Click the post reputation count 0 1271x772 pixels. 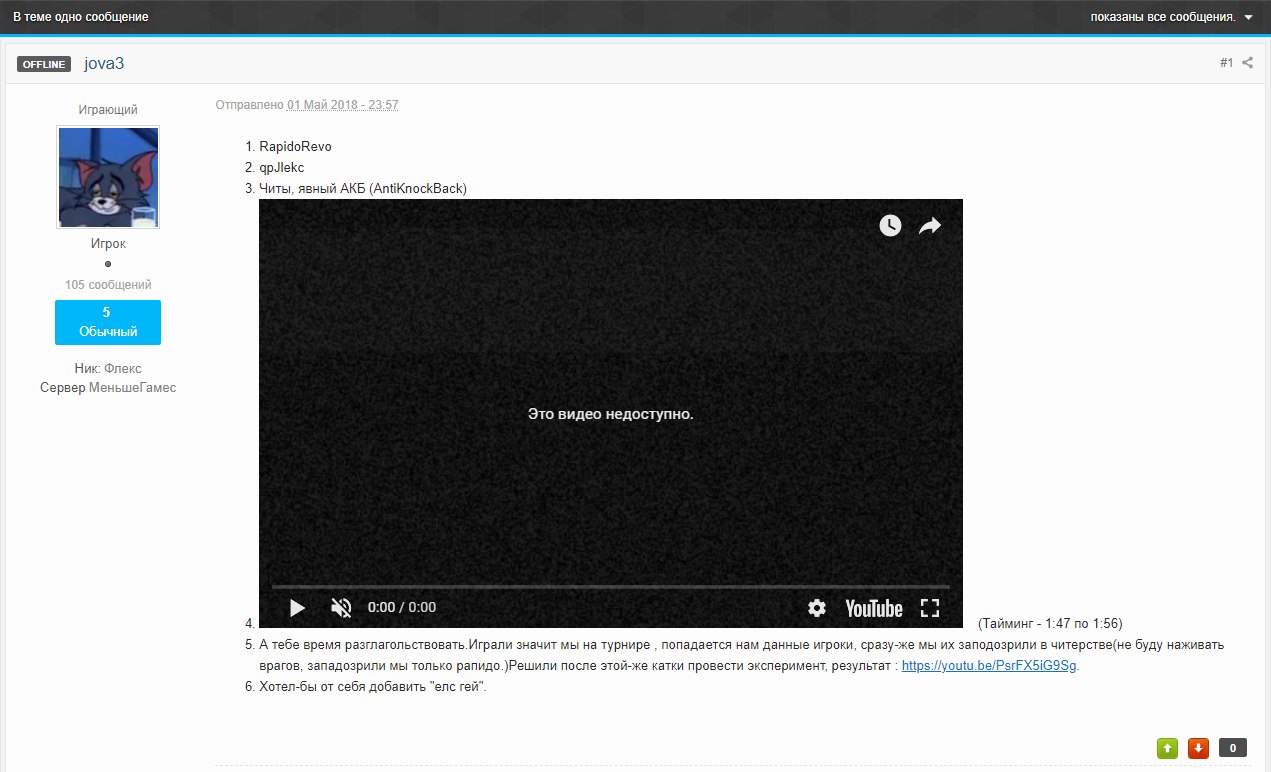coord(1233,748)
